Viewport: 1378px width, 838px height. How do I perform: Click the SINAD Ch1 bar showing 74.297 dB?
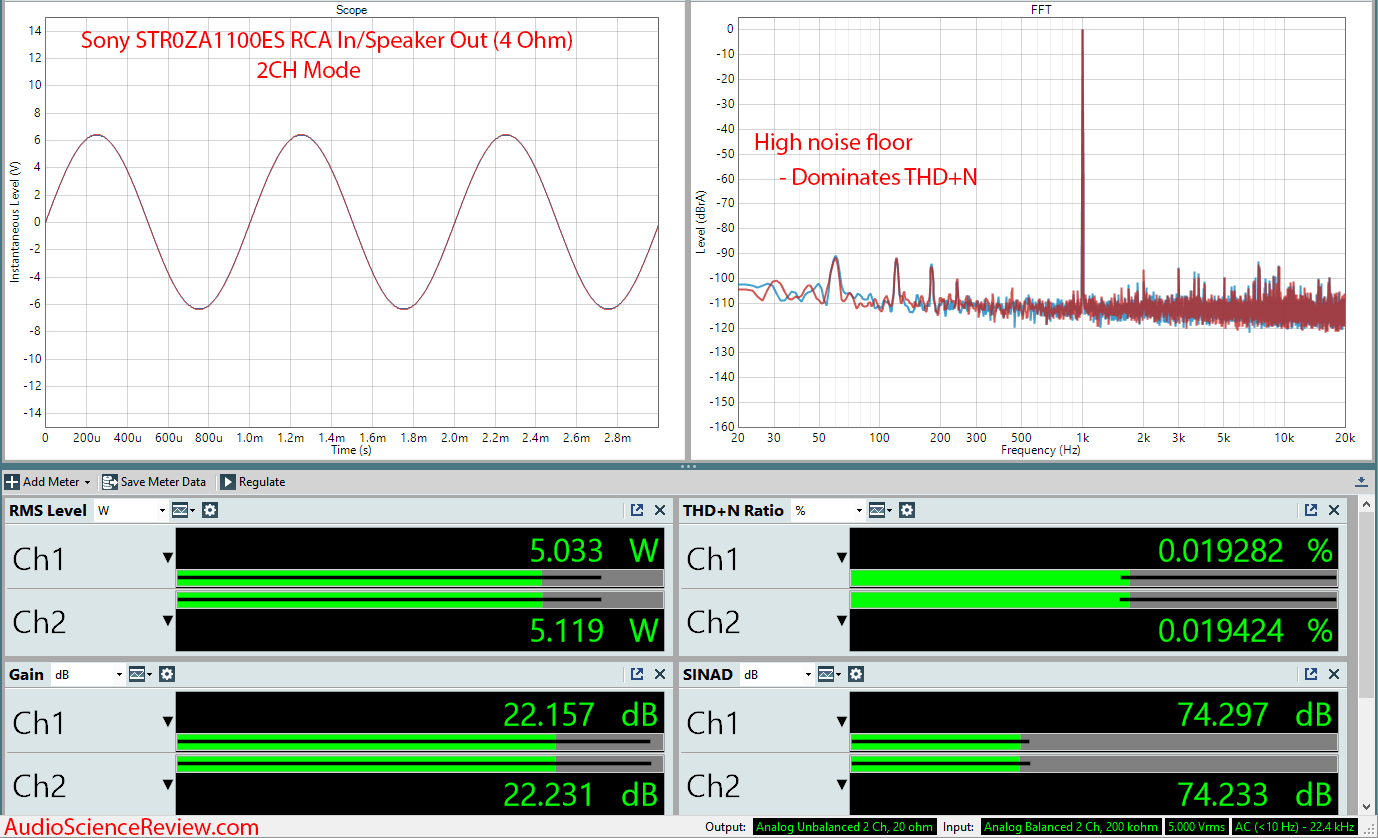(x=1094, y=741)
